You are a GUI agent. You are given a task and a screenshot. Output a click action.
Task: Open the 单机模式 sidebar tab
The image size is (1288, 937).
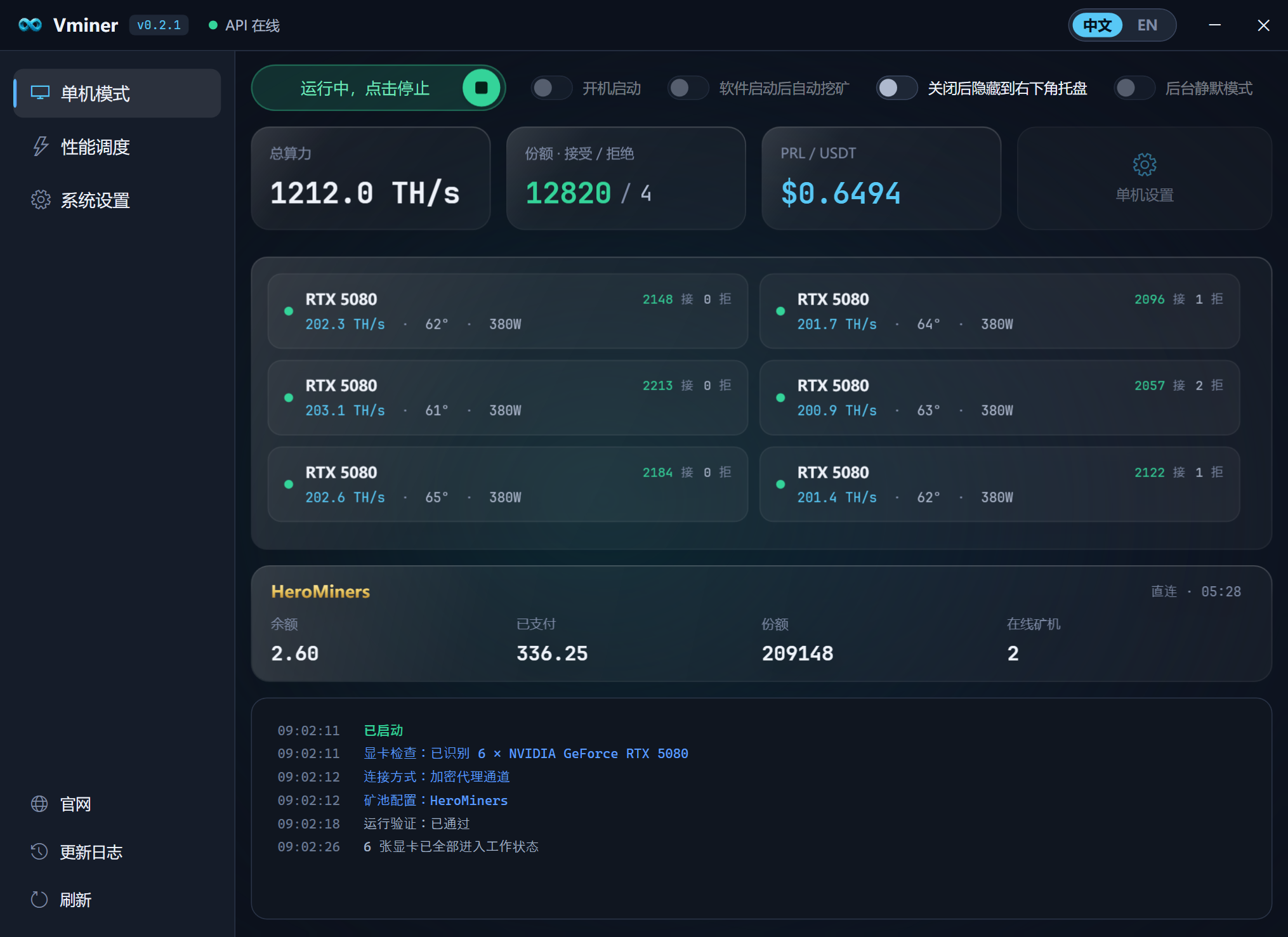[117, 93]
